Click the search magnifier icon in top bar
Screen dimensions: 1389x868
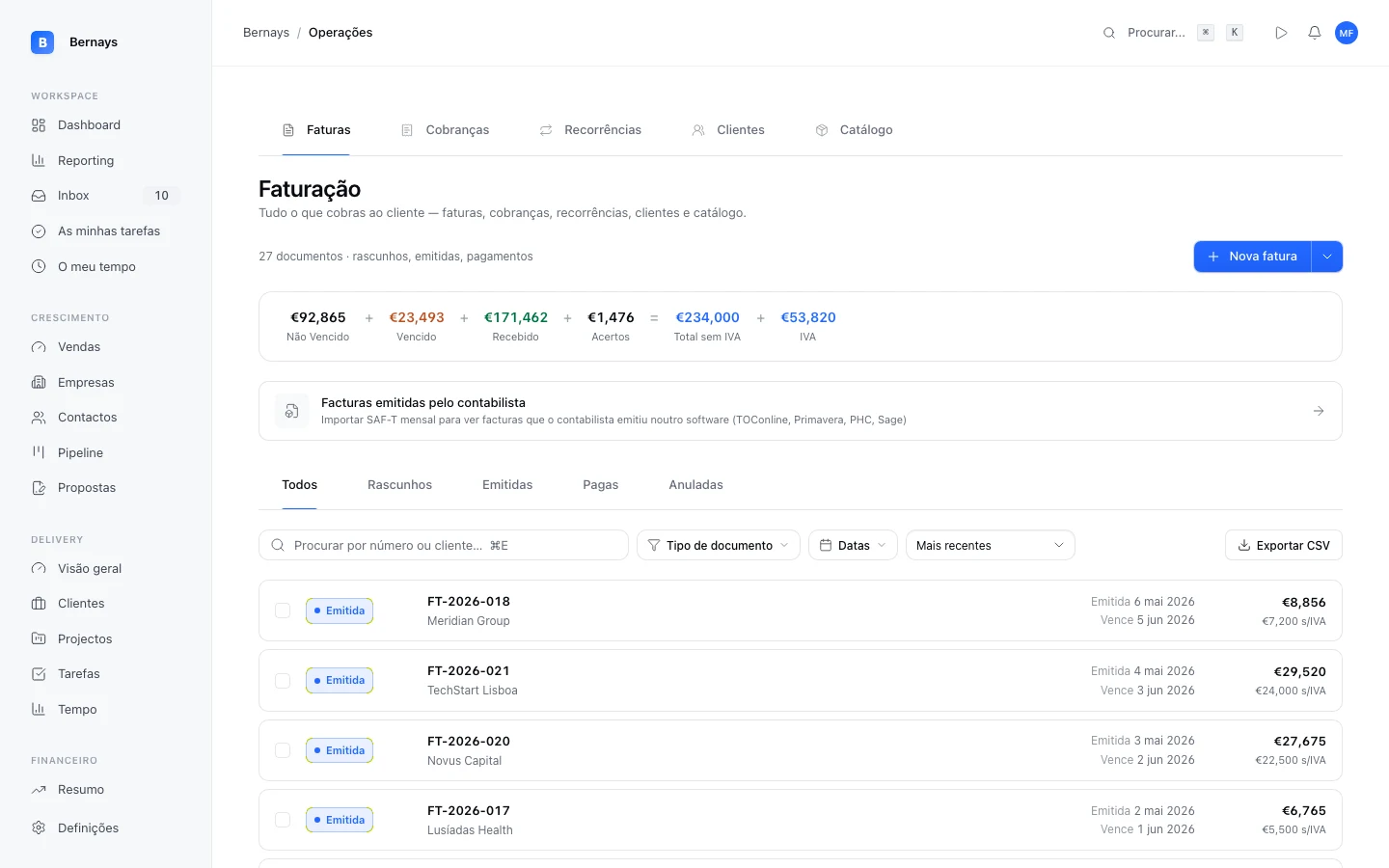1109,33
